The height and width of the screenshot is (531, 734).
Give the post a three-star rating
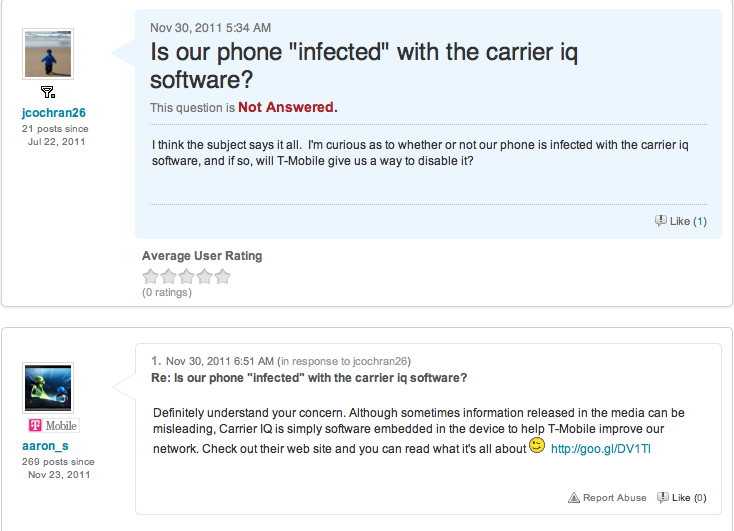point(186,277)
